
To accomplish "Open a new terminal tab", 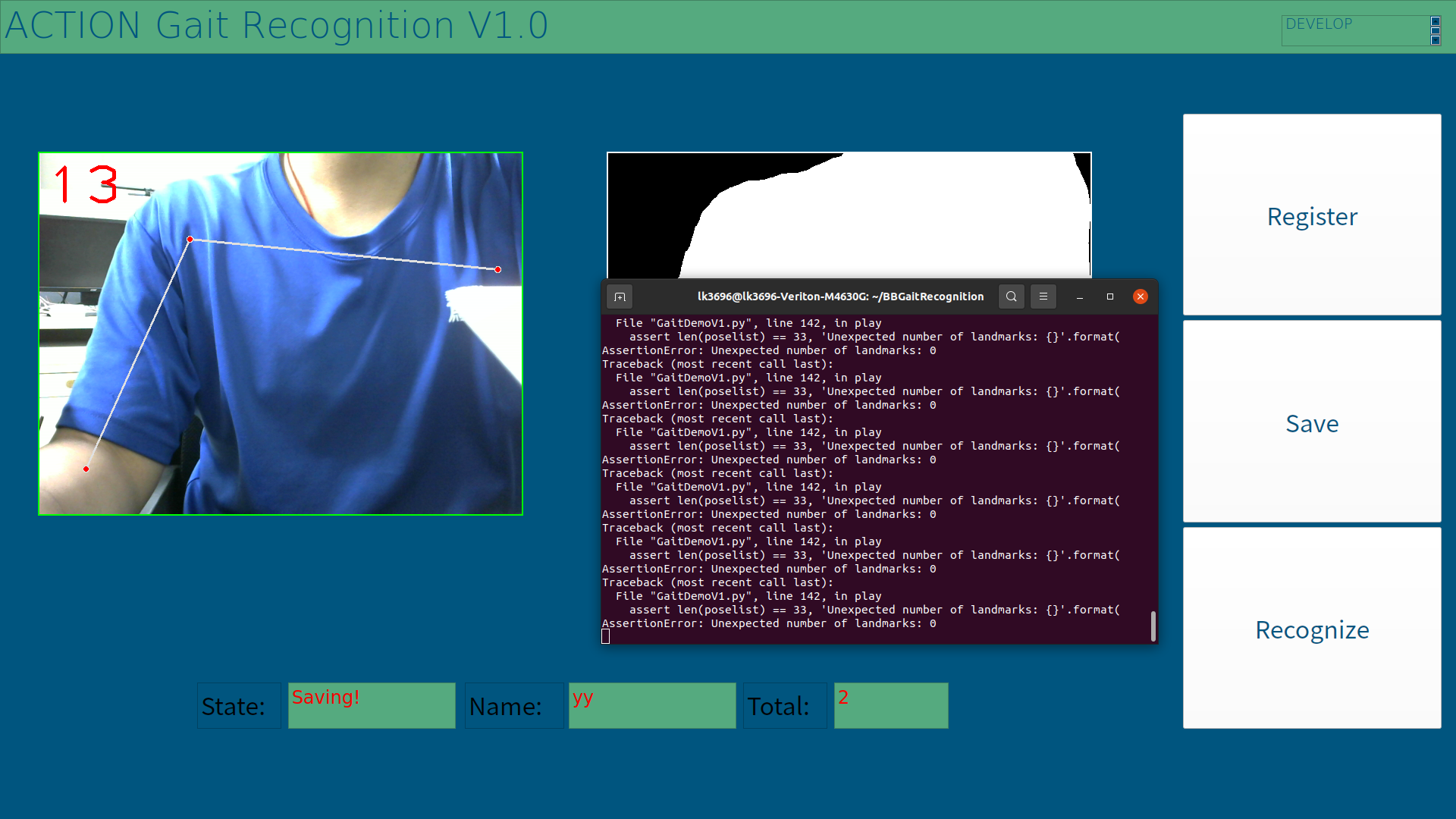I will 619,297.
